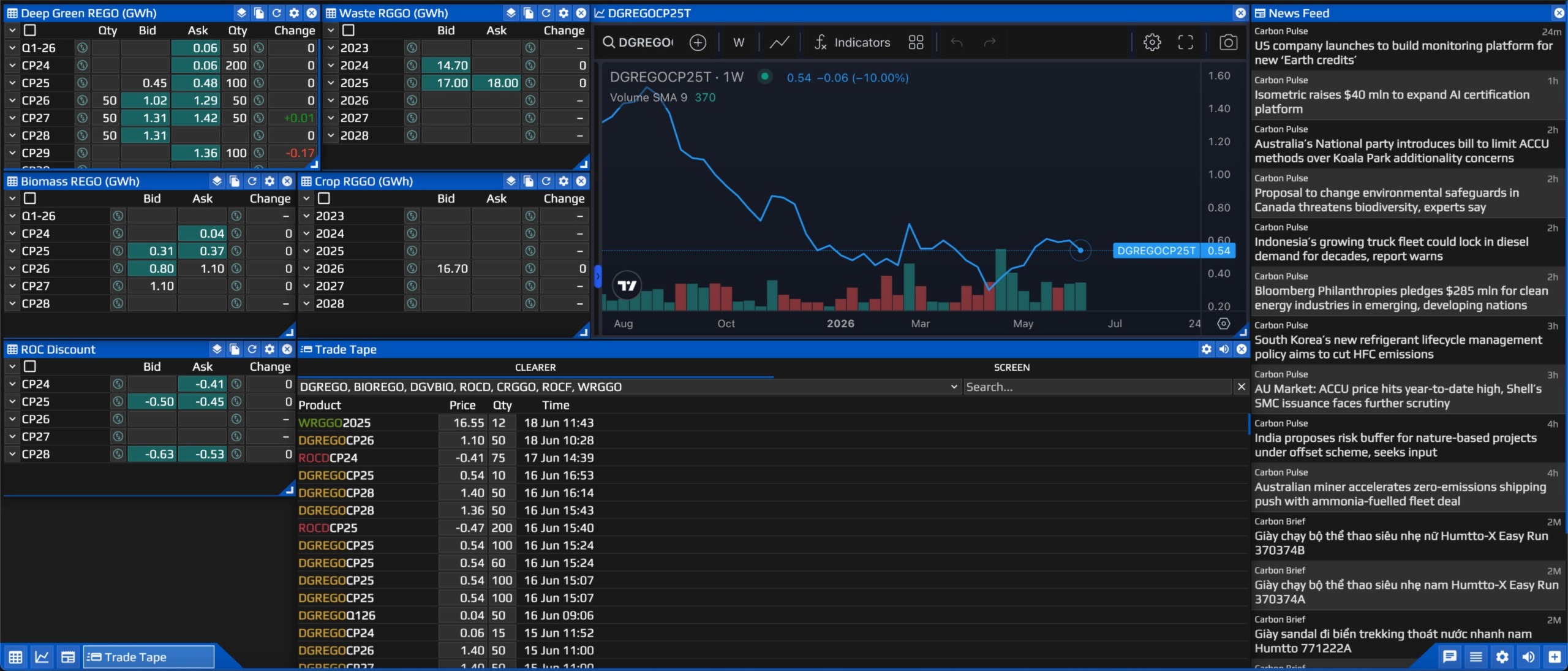Open global settings gear in bottom-right bar

click(1502, 657)
